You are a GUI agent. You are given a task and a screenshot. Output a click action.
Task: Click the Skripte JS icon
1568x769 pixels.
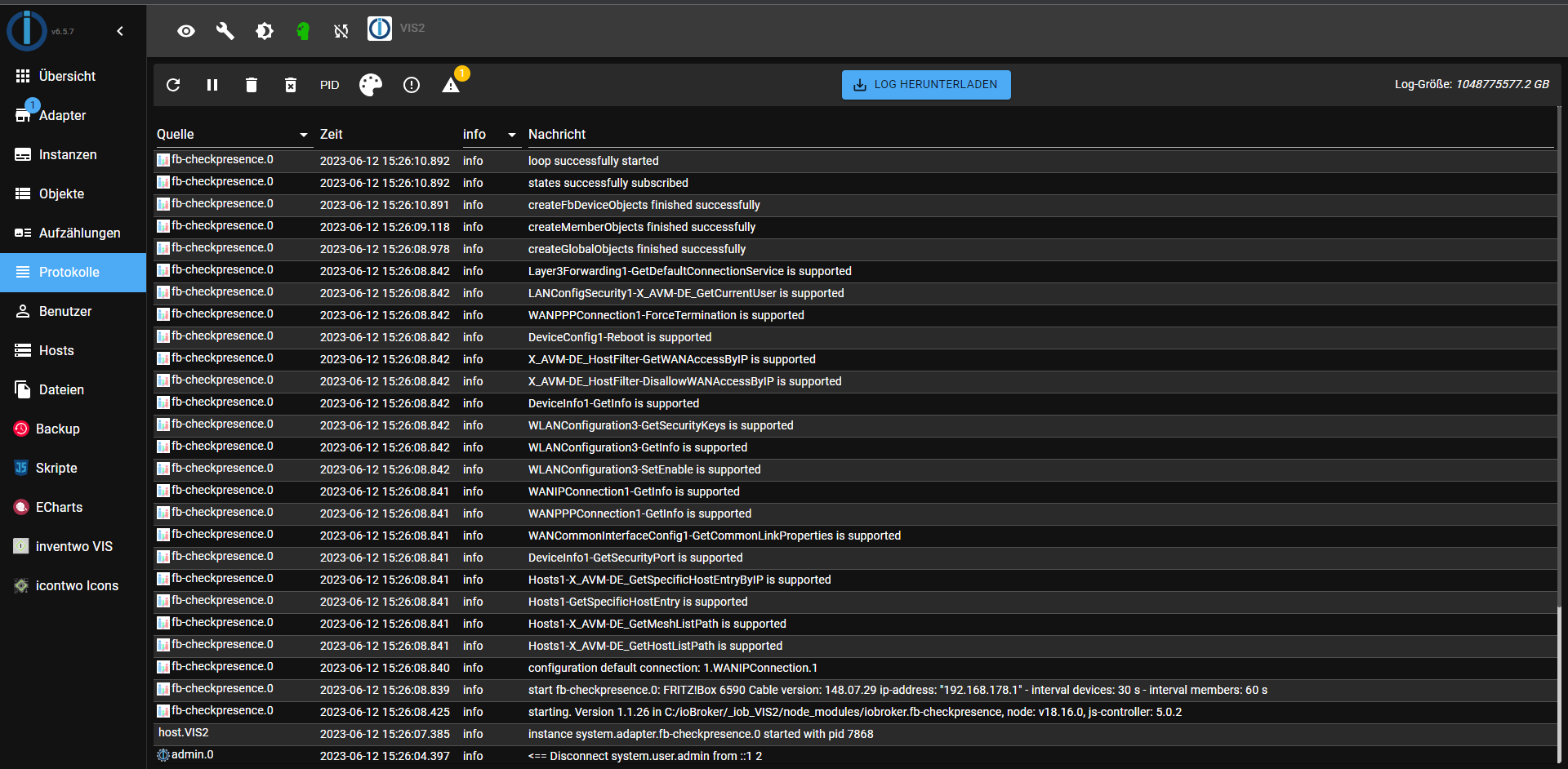[x=21, y=468]
